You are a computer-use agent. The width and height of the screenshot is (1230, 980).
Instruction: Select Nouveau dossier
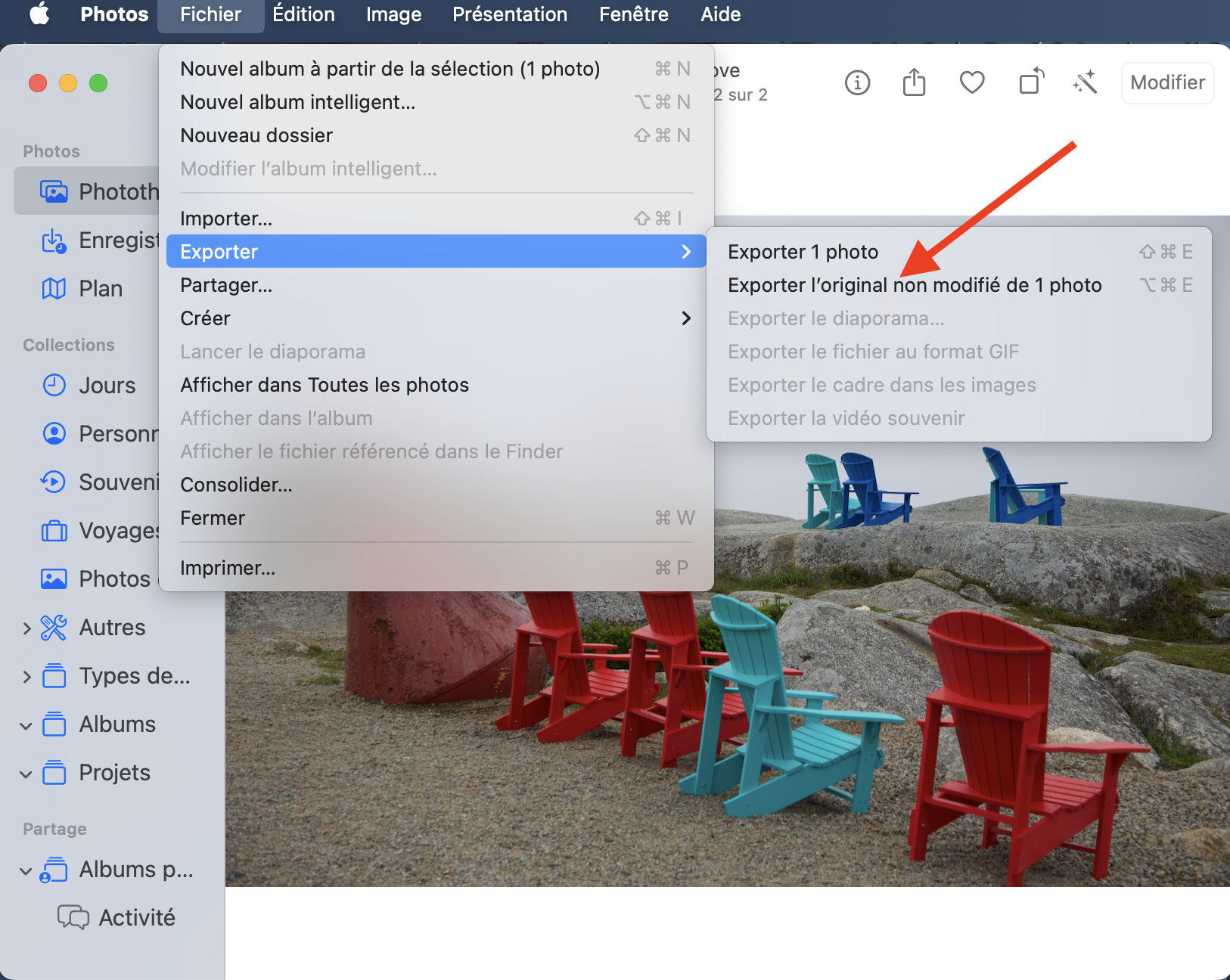click(436, 135)
